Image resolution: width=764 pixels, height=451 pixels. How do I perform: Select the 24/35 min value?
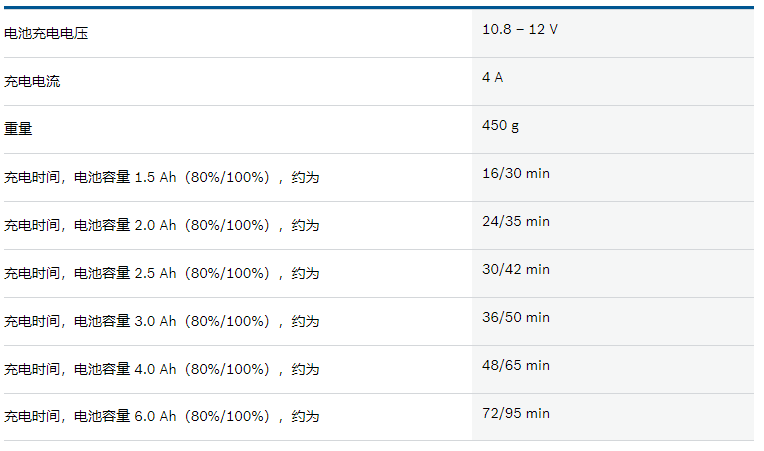tap(516, 221)
